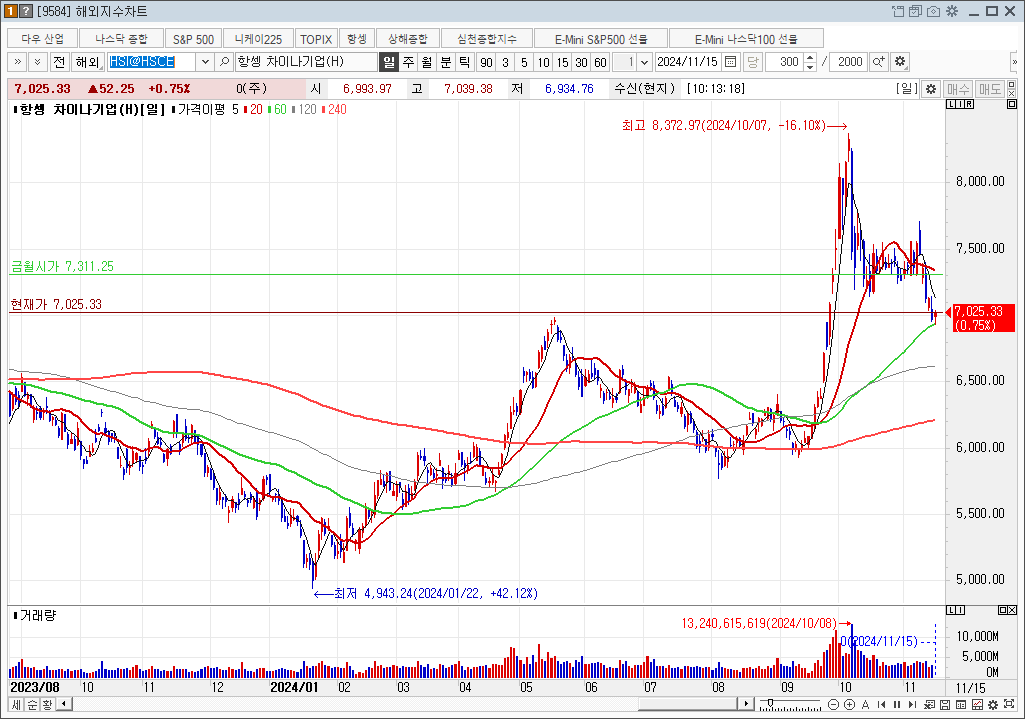Select the 니케이225 index tab
The height and width of the screenshot is (719, 1025).
(258, 39)
